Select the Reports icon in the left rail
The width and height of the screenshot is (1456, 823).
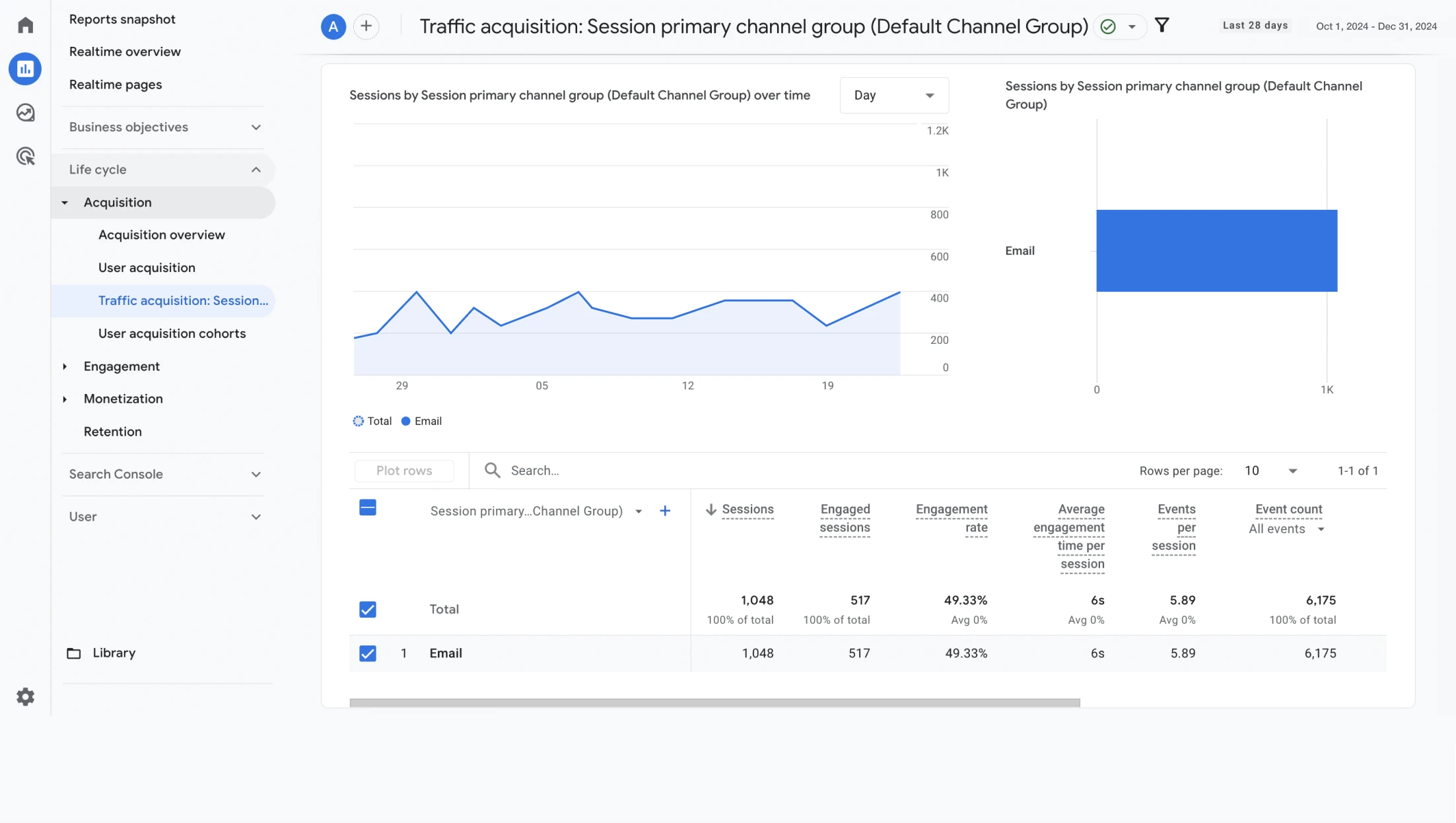coord(25,69)
